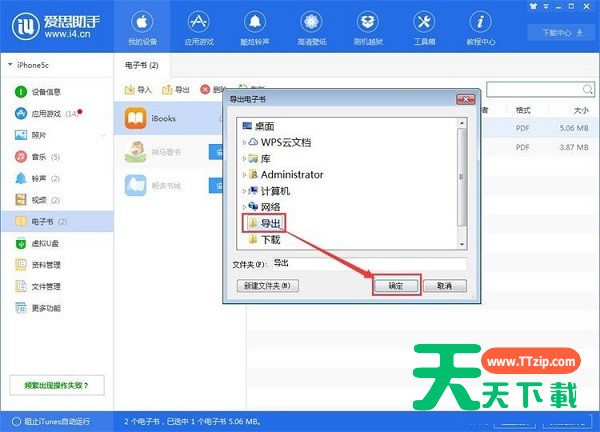Image resolution: width=600 pixels, height=432 pixels.
Task: Open the 高清壁纸 wallpapers section
Action: (311, 28)
